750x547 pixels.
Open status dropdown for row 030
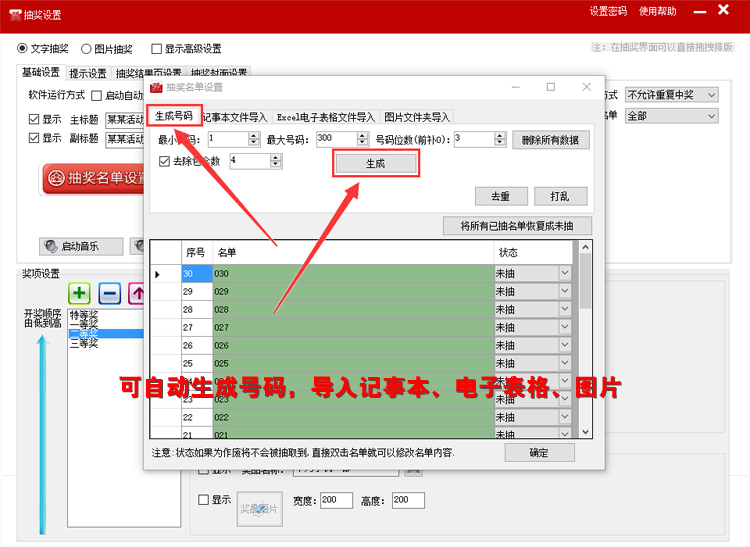pyautogui.click(x=564, y=273)
